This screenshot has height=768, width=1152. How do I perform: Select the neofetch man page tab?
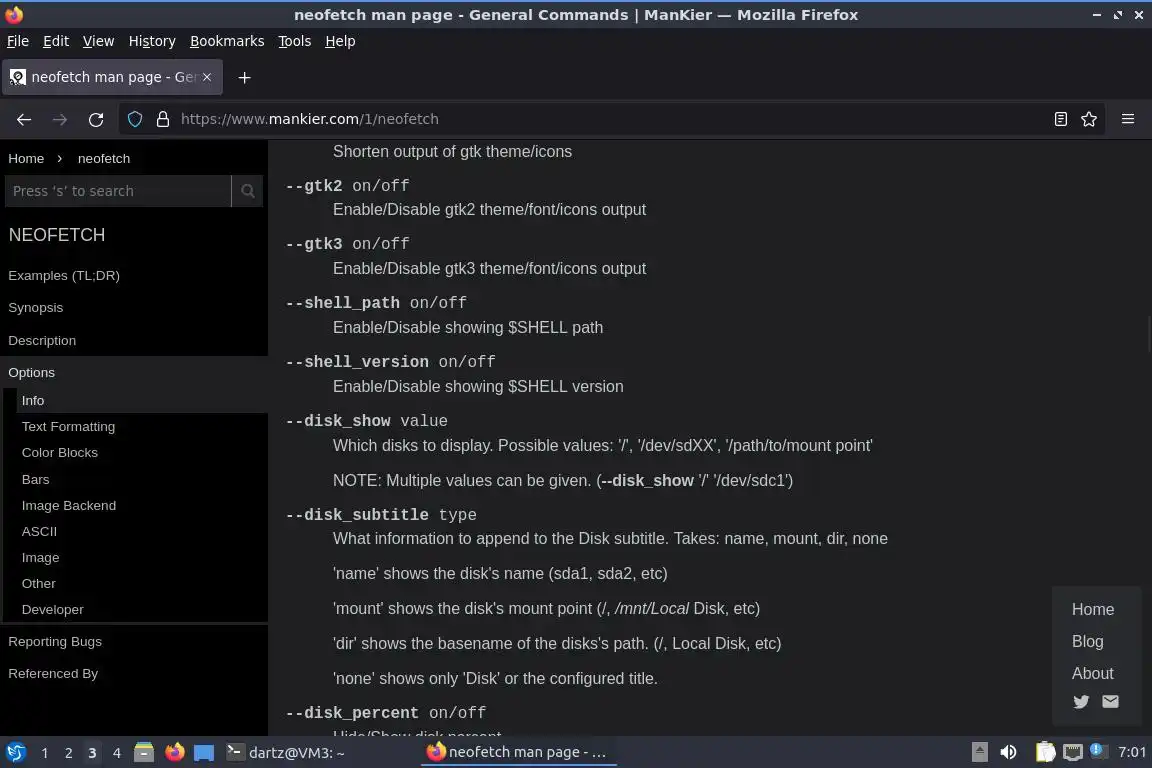[x=112, y=76]
